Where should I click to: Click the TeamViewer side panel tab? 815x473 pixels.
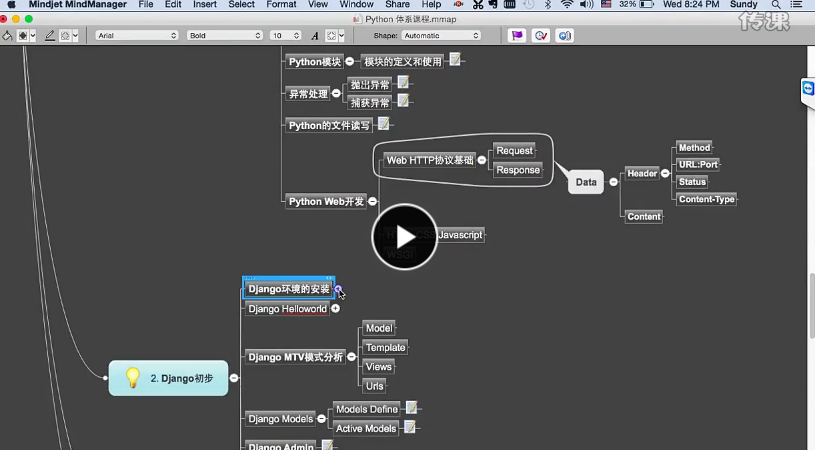point(807,89)
